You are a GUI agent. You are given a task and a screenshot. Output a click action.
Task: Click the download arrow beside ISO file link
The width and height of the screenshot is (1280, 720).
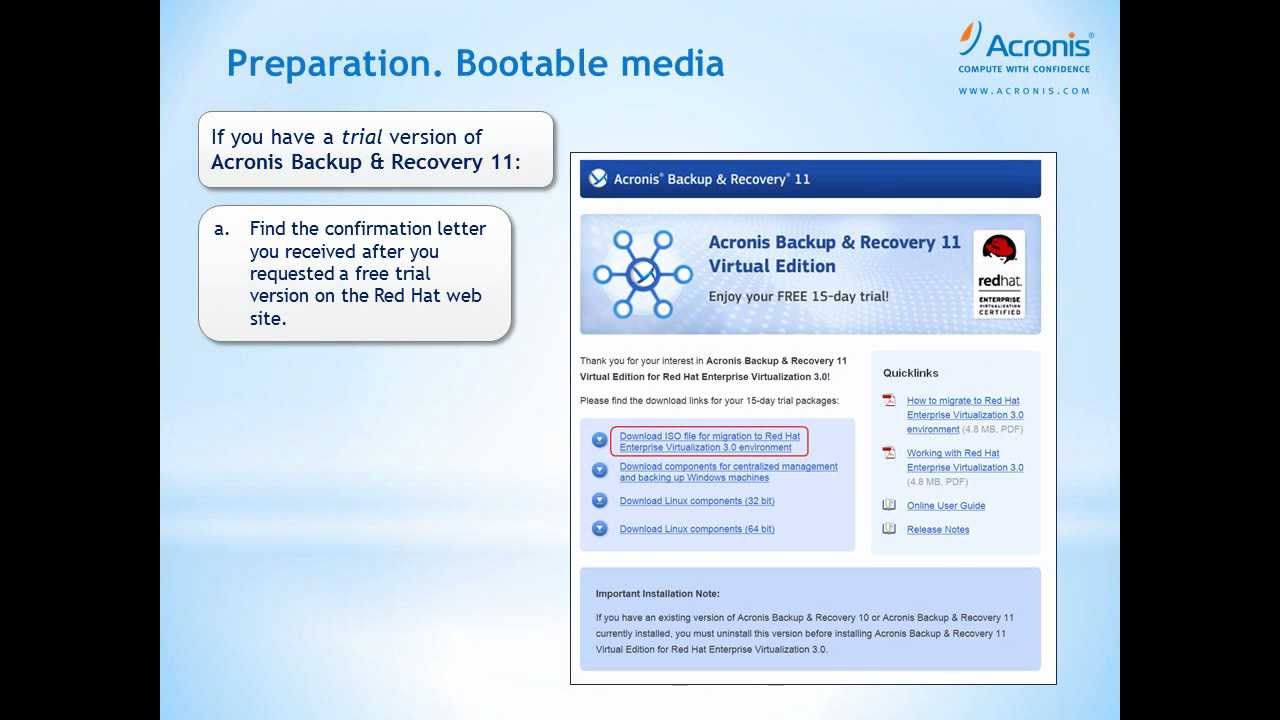tap(599, 440)
